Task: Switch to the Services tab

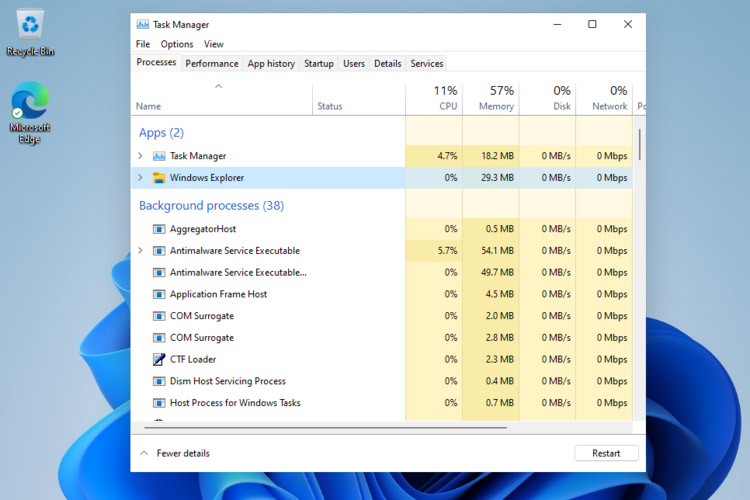Action: [x=427, y=64]
